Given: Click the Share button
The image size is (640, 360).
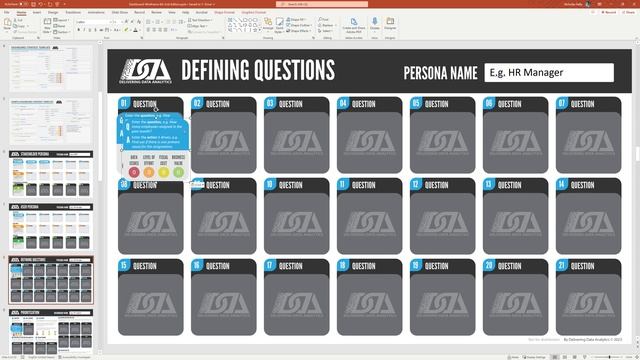Looking at the screenshot, I should pyautogui.click(x=629, y=12).
